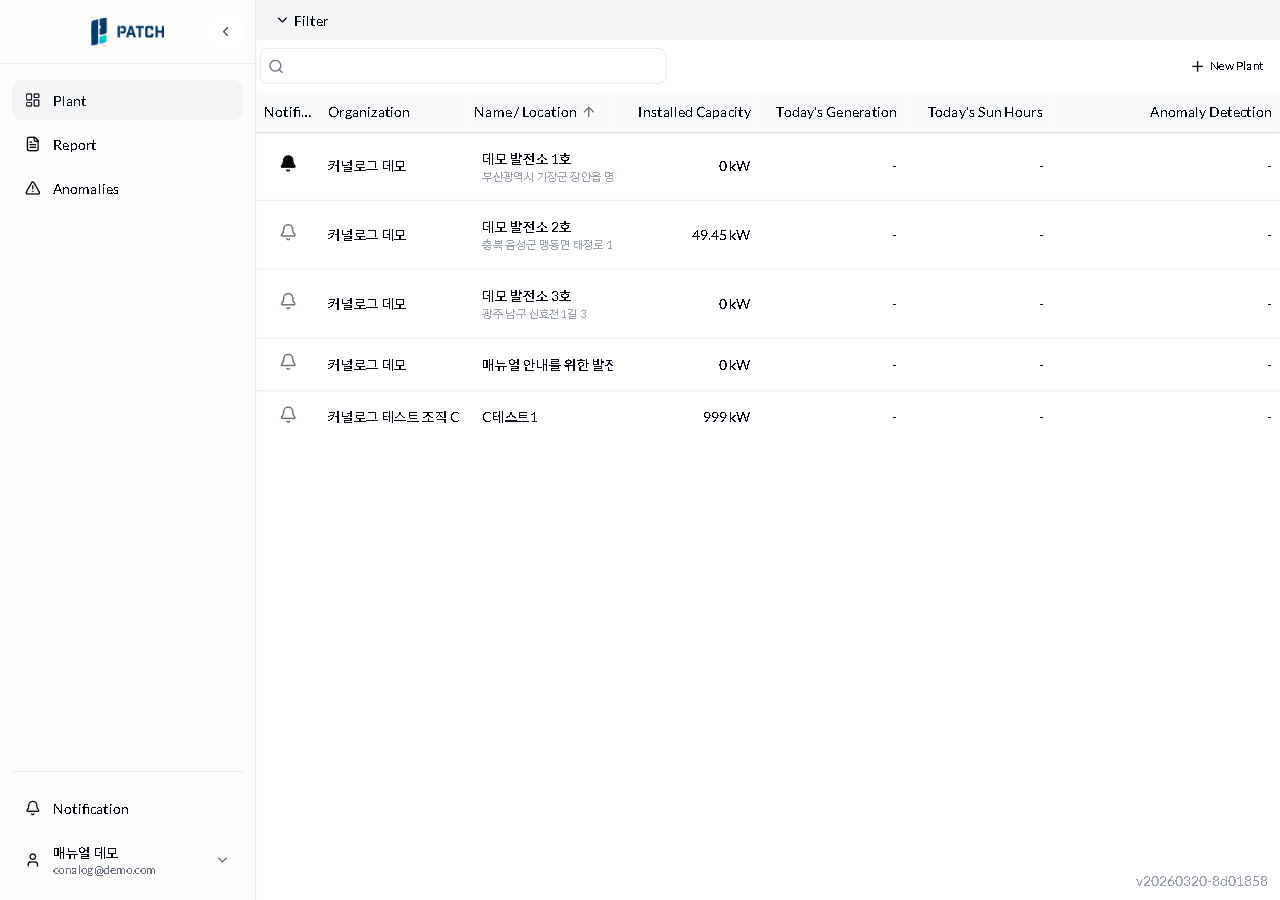1280x900 pixels.
Task: Disable notifications for 데모 발전소 1호
Action: [x=288, y=164]
